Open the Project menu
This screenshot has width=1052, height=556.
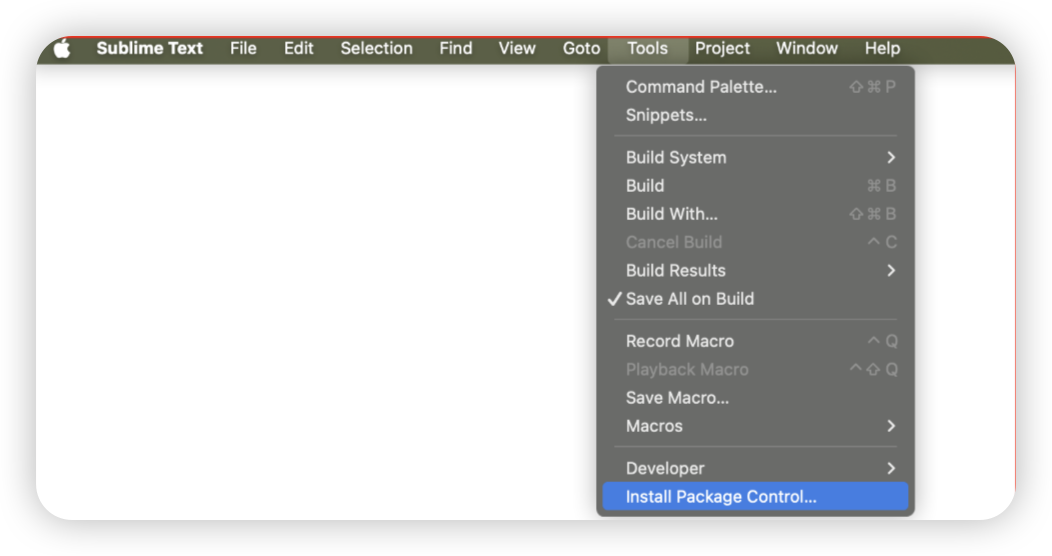click(722, 48)
